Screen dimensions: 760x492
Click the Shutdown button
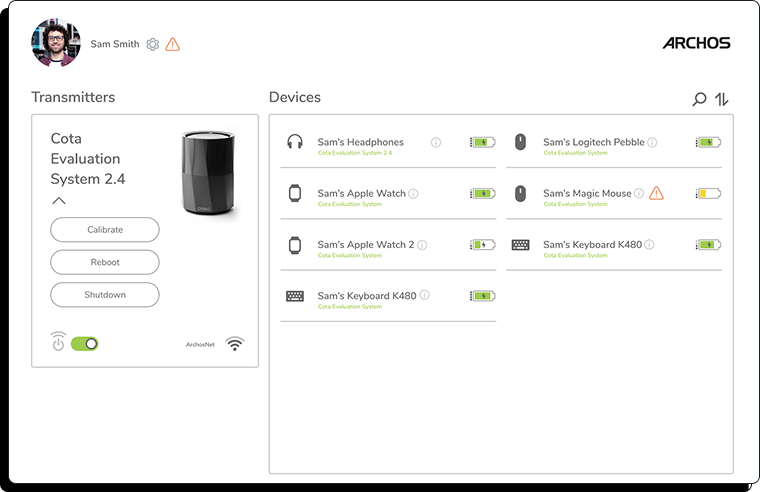point(105,295)
